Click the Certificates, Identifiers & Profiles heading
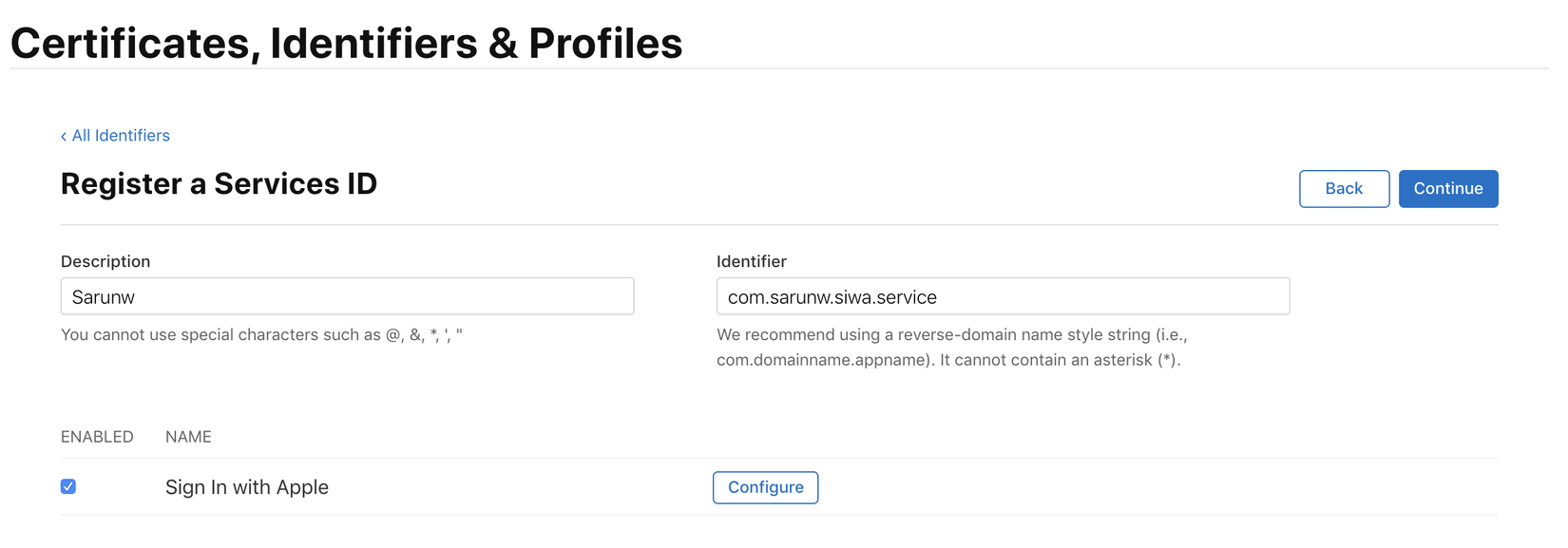Screen dimensions: 1568x548 click(x=346, y=43)
